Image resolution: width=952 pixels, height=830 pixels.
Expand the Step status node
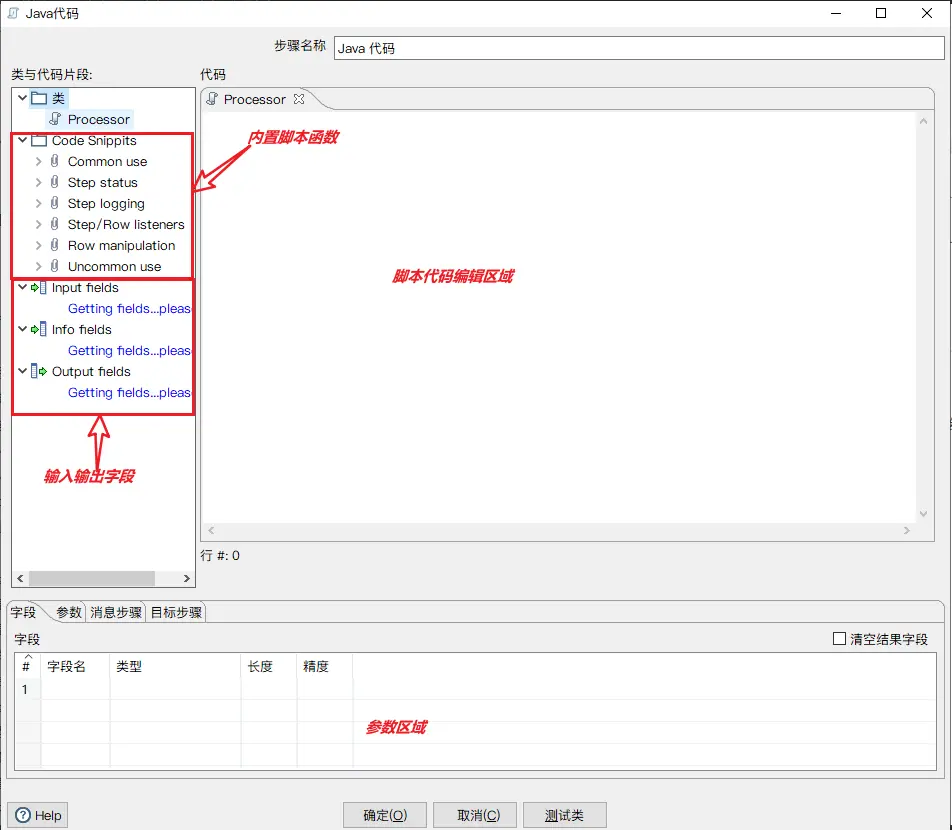pos(38,182)
